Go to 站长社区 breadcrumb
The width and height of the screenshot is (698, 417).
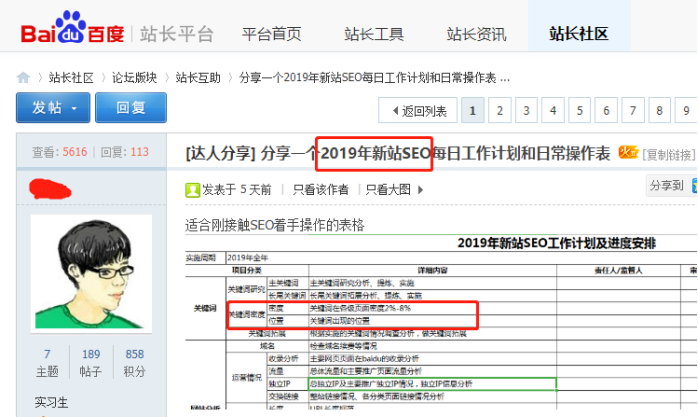coord(71,78)
